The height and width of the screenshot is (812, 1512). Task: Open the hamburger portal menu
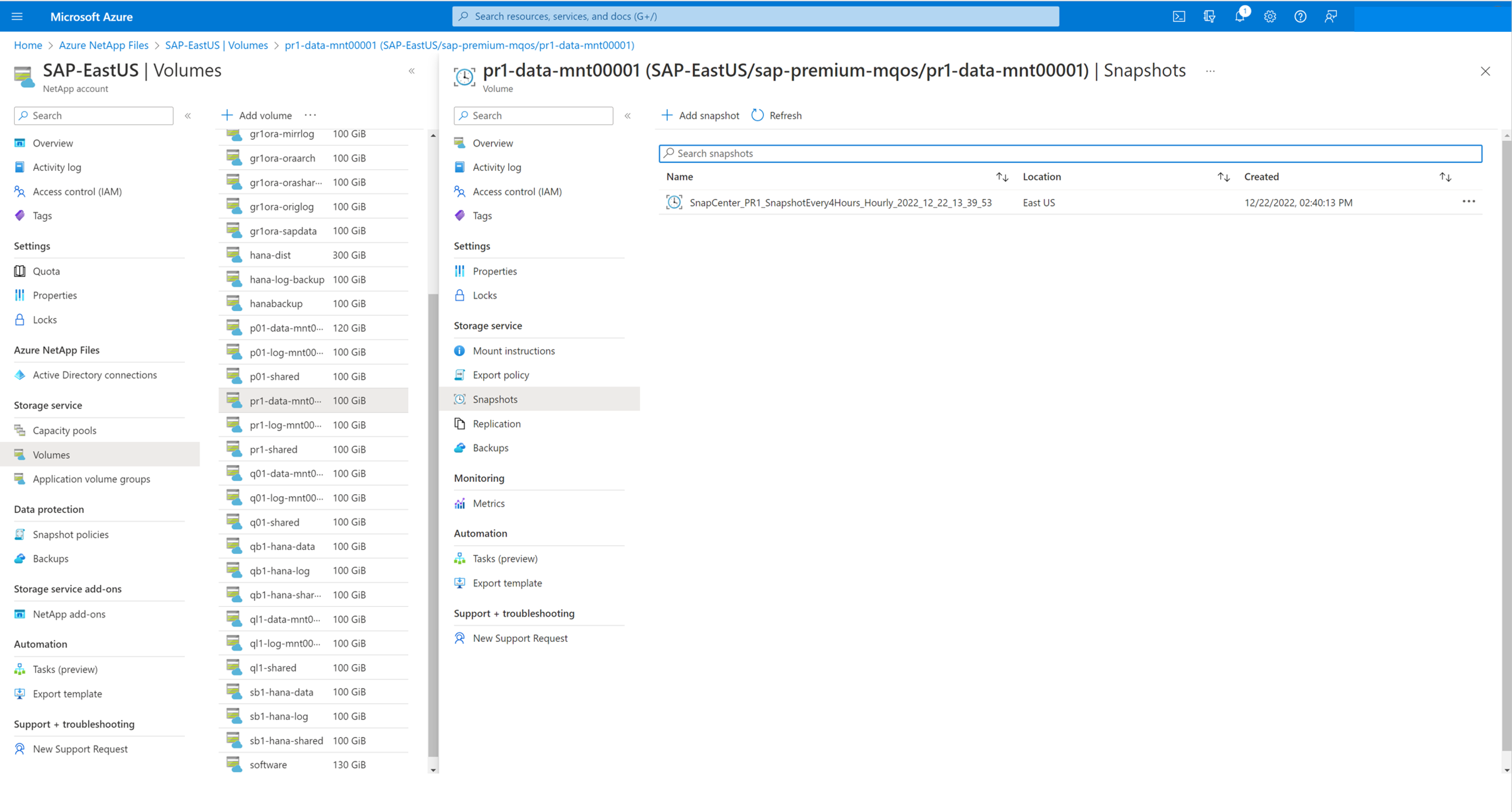point(17,17)
